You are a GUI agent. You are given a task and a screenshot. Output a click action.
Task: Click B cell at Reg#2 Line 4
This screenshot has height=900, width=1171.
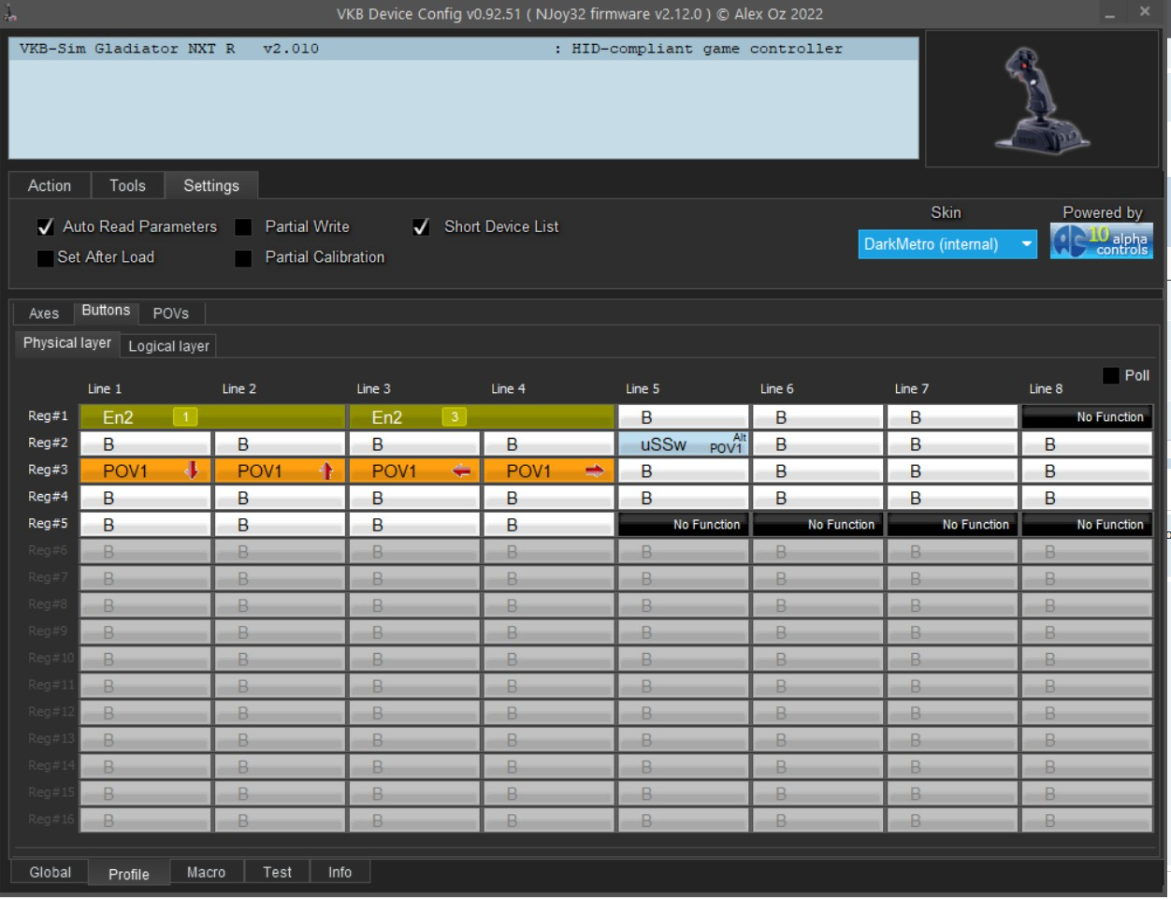[549, 444]
